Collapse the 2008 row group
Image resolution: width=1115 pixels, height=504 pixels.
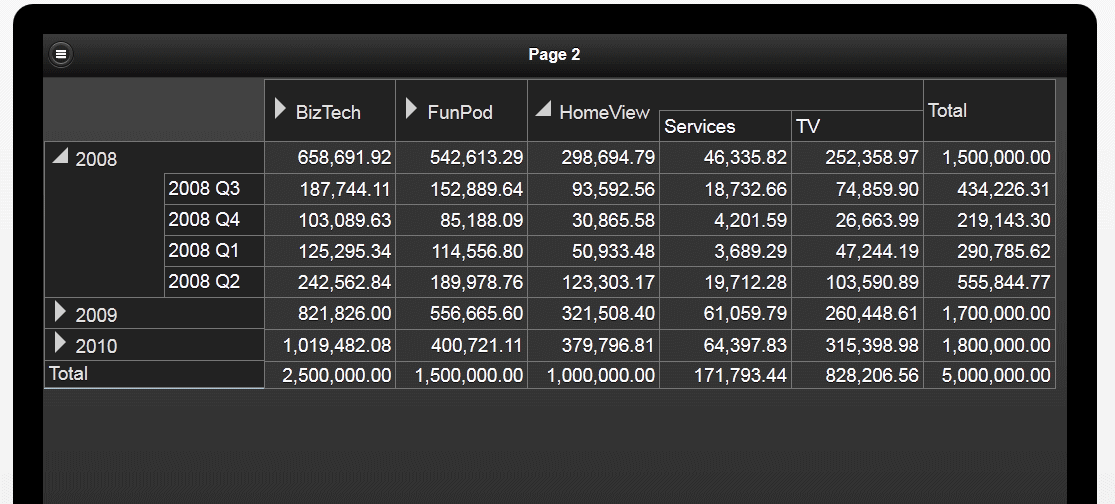(60, 156)
